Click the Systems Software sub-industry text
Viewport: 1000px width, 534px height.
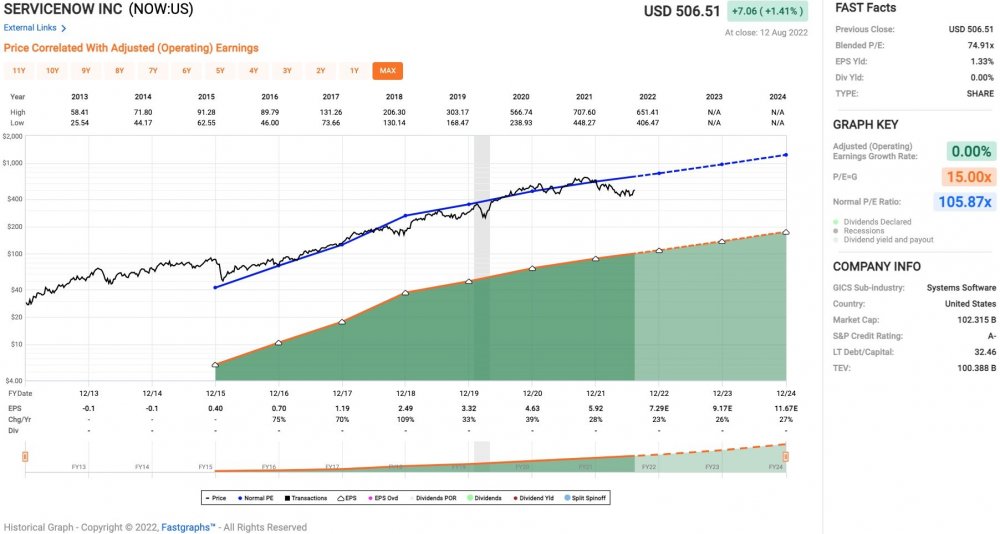point(961,288)
